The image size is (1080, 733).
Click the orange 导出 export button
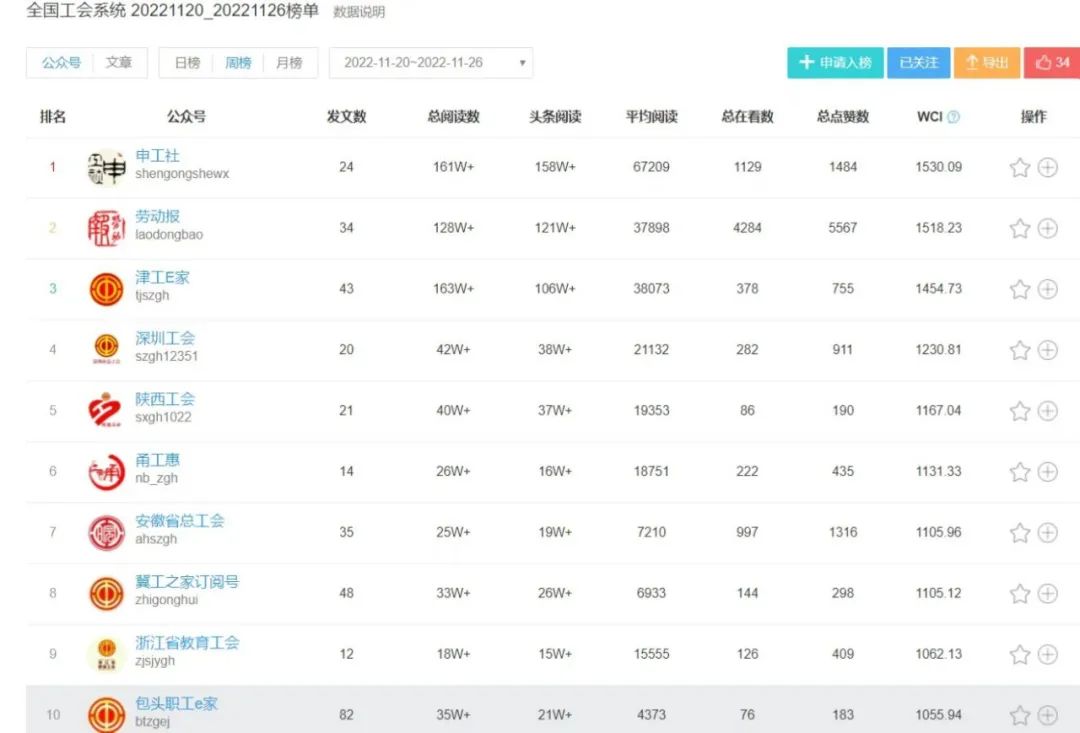[986, 62]
